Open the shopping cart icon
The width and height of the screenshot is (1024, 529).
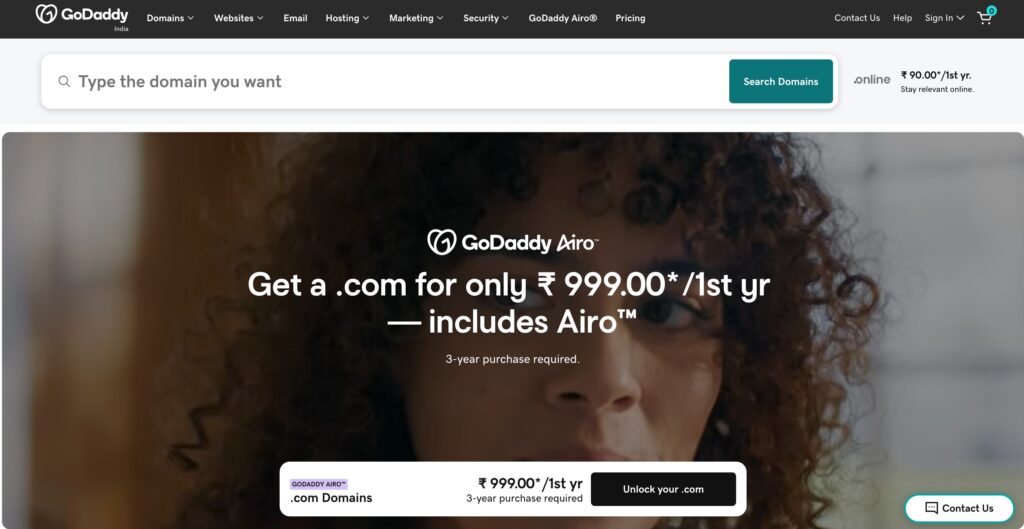point(985,17)
